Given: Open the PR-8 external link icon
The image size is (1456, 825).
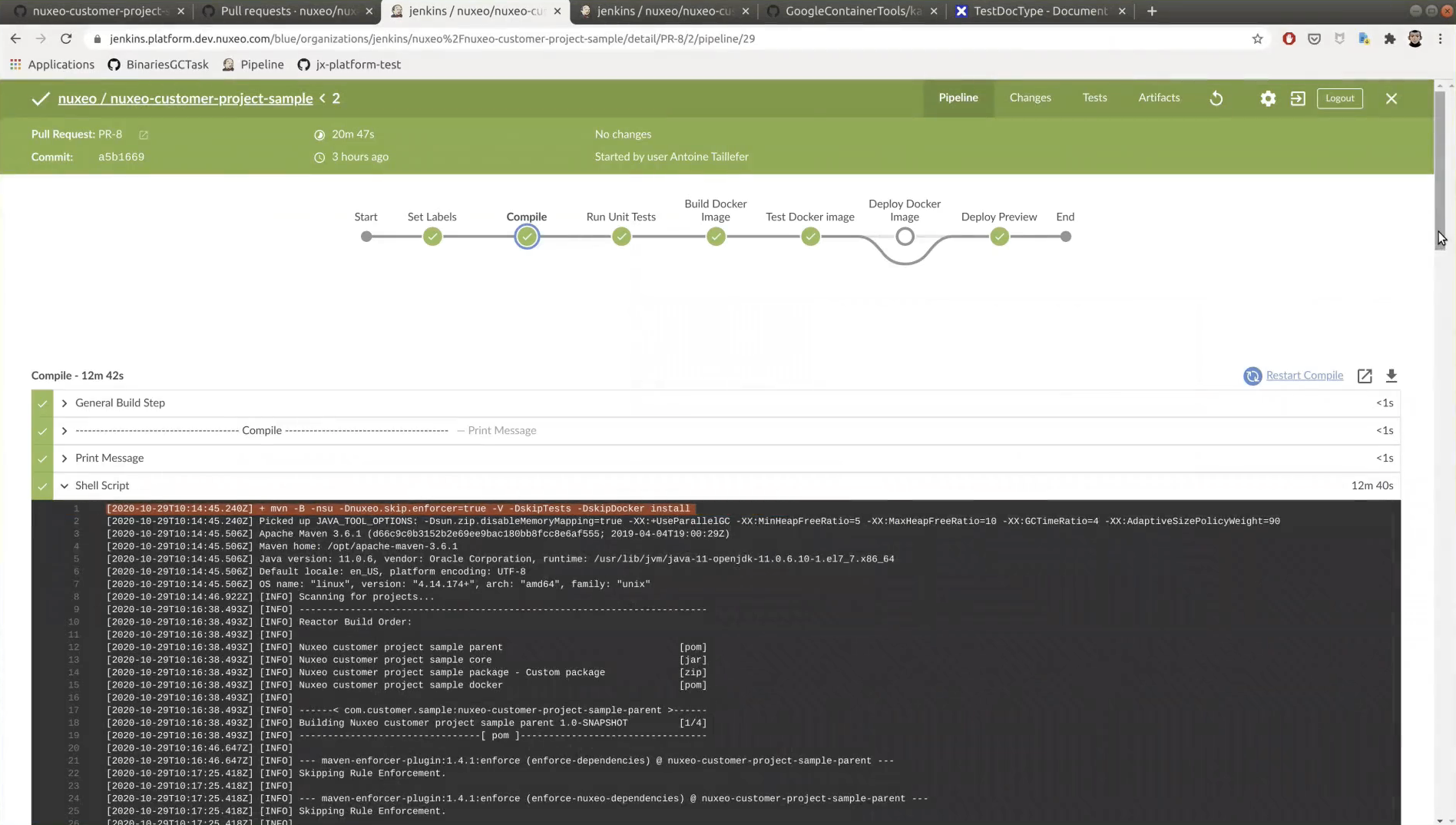Looking at the screenshot, I should [x=144, y=134].
